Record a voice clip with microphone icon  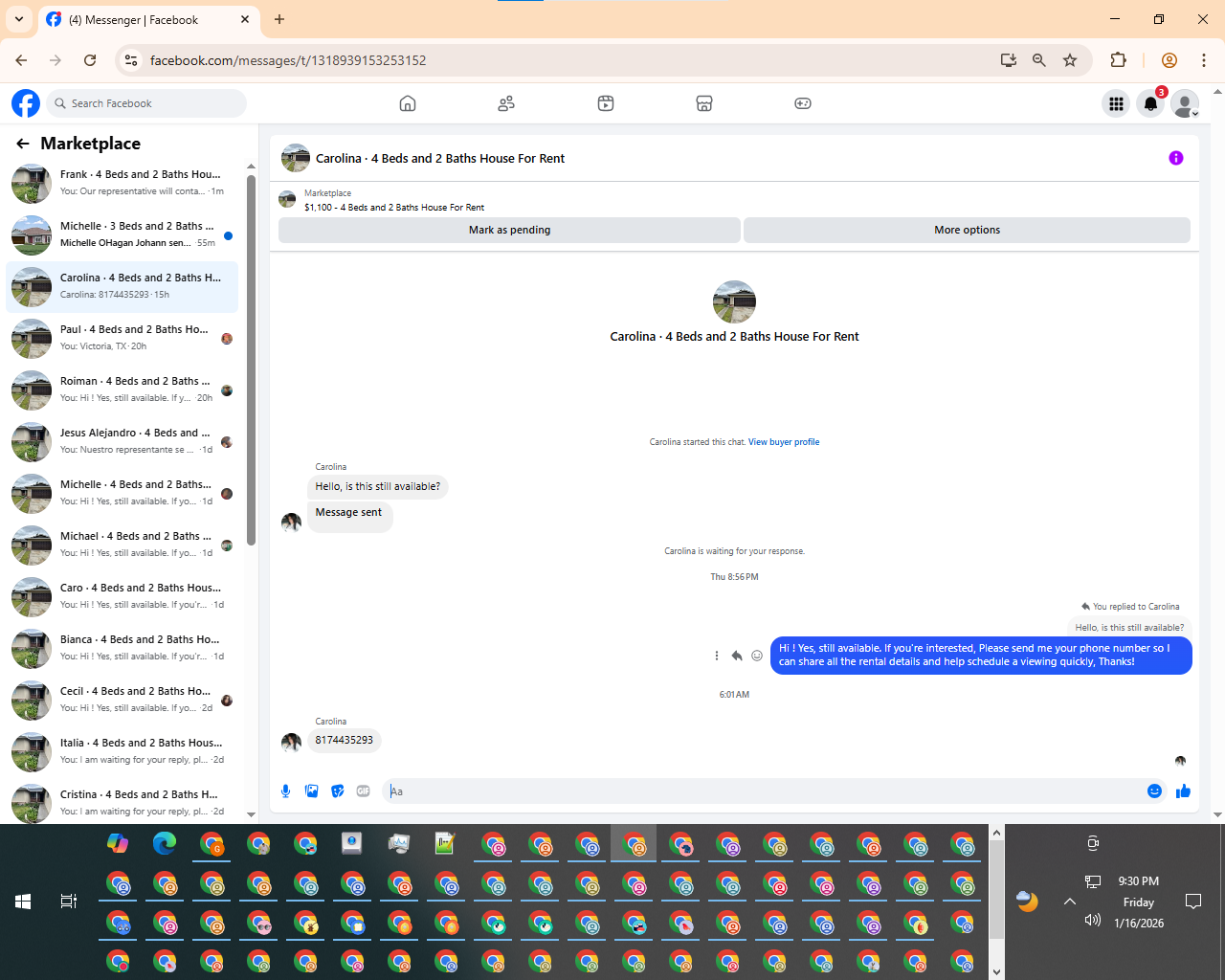pos(285,791)
